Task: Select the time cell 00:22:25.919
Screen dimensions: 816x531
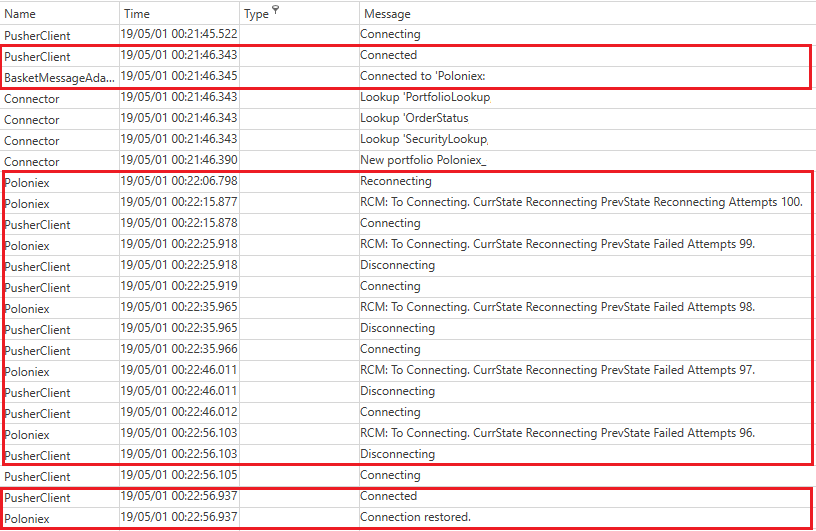Action: (x=179, y=286)
